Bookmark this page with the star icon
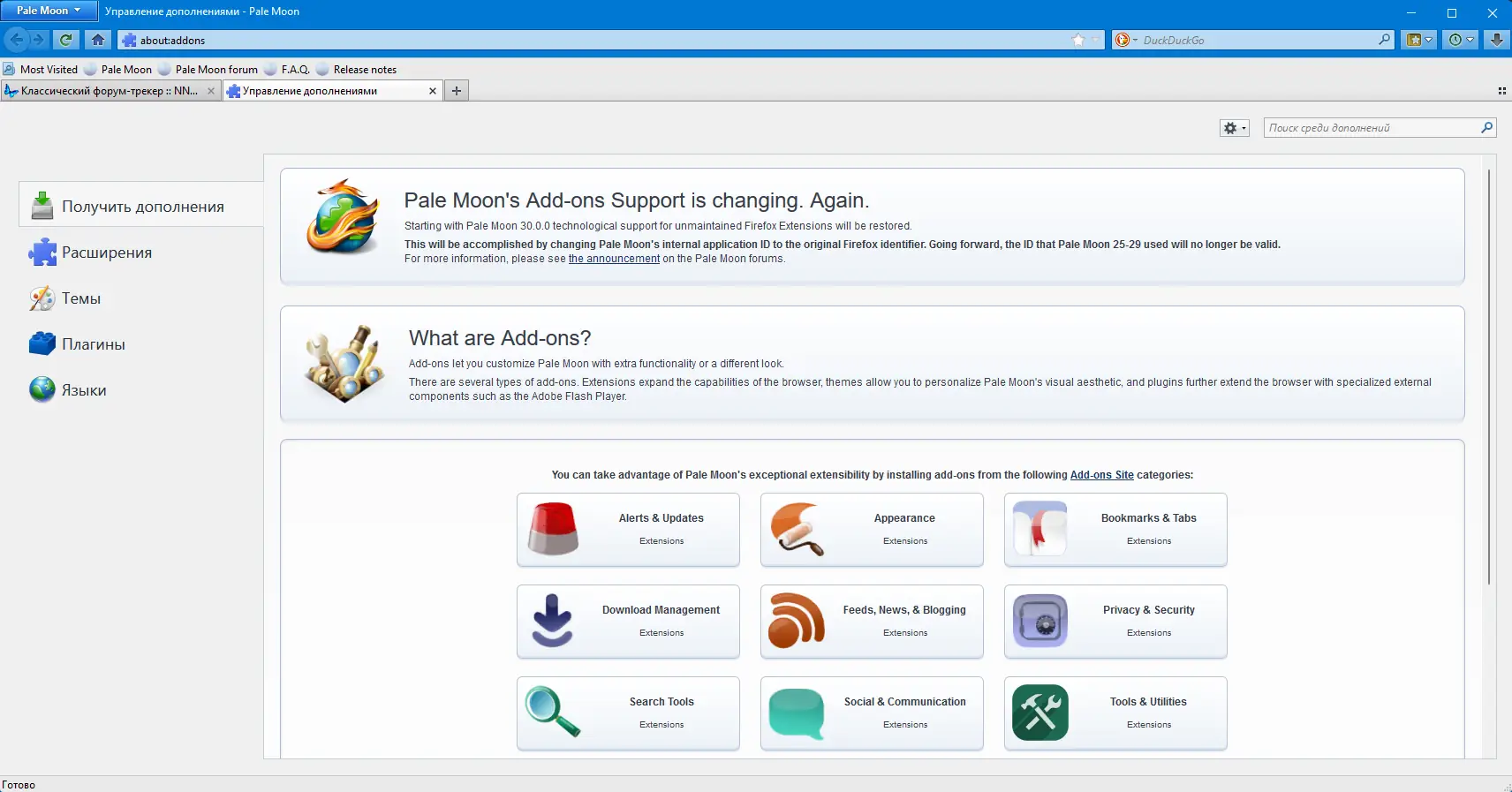 1078,40
